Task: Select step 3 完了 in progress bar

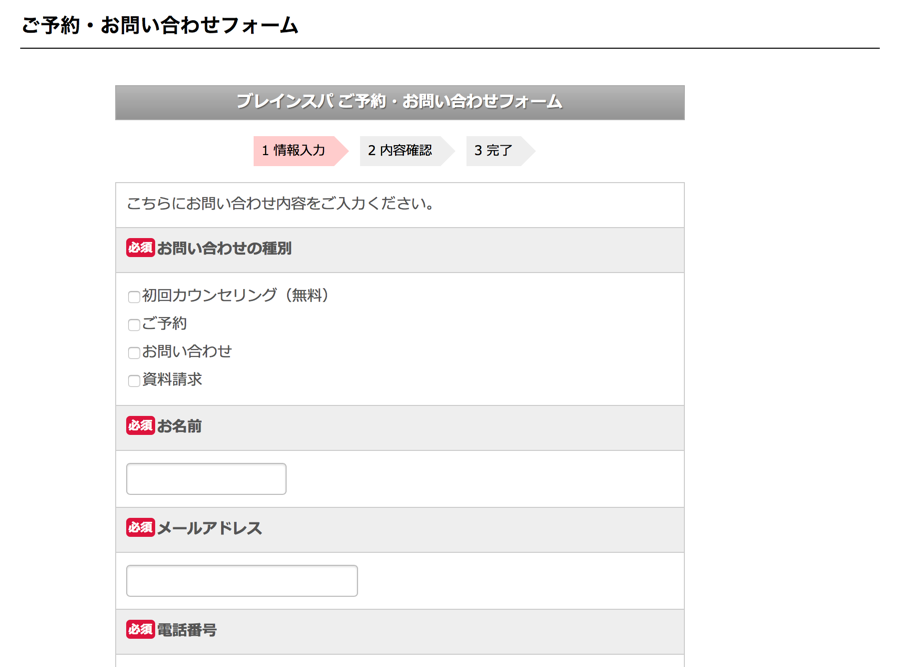Action: pyautogui.click(x=500, y=151)
